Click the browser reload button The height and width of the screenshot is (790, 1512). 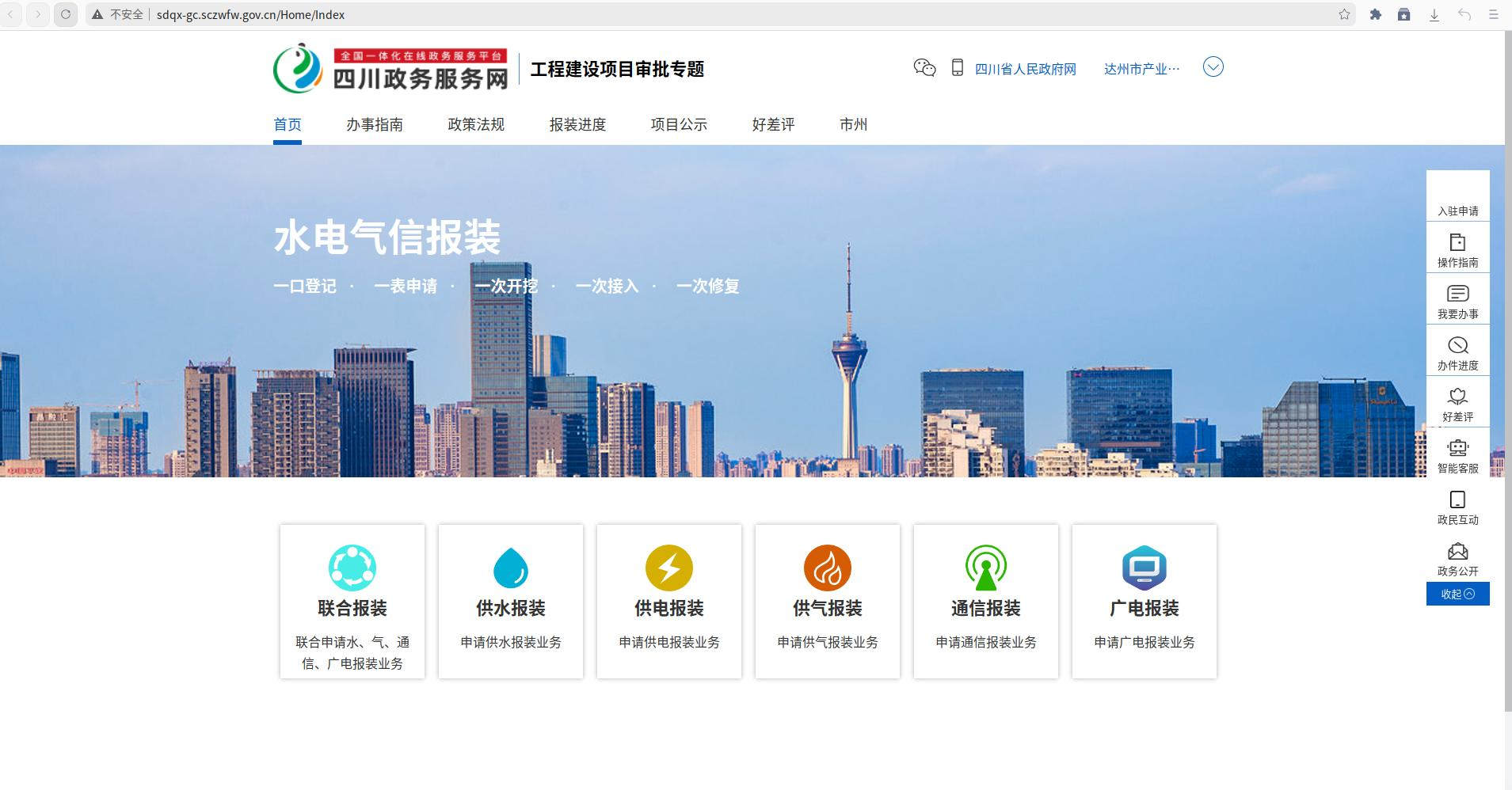66,14
